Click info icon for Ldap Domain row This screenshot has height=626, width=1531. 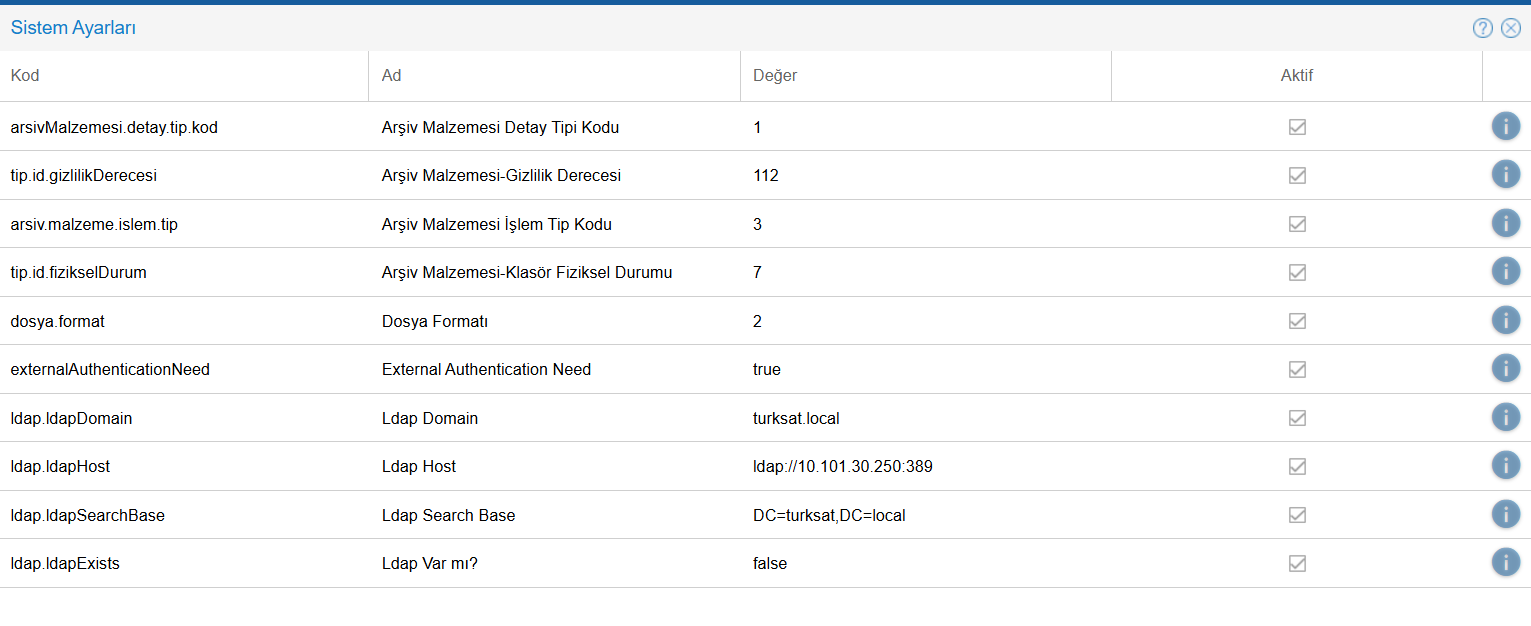pos(1505,417)
